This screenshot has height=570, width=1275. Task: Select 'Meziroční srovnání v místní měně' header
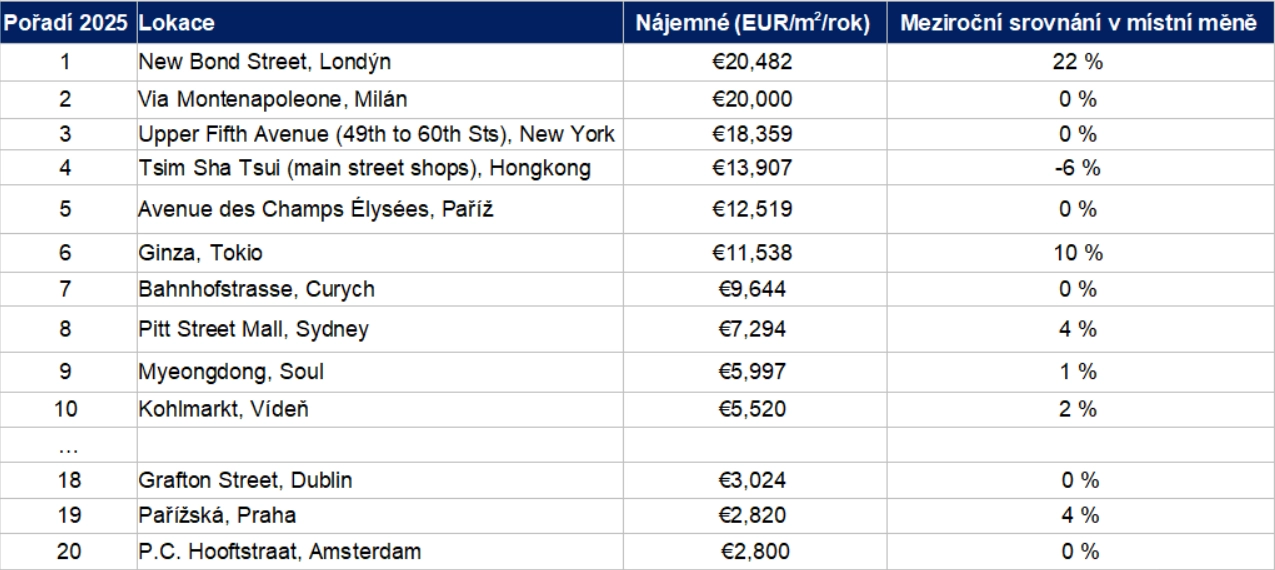(1078, 23)
